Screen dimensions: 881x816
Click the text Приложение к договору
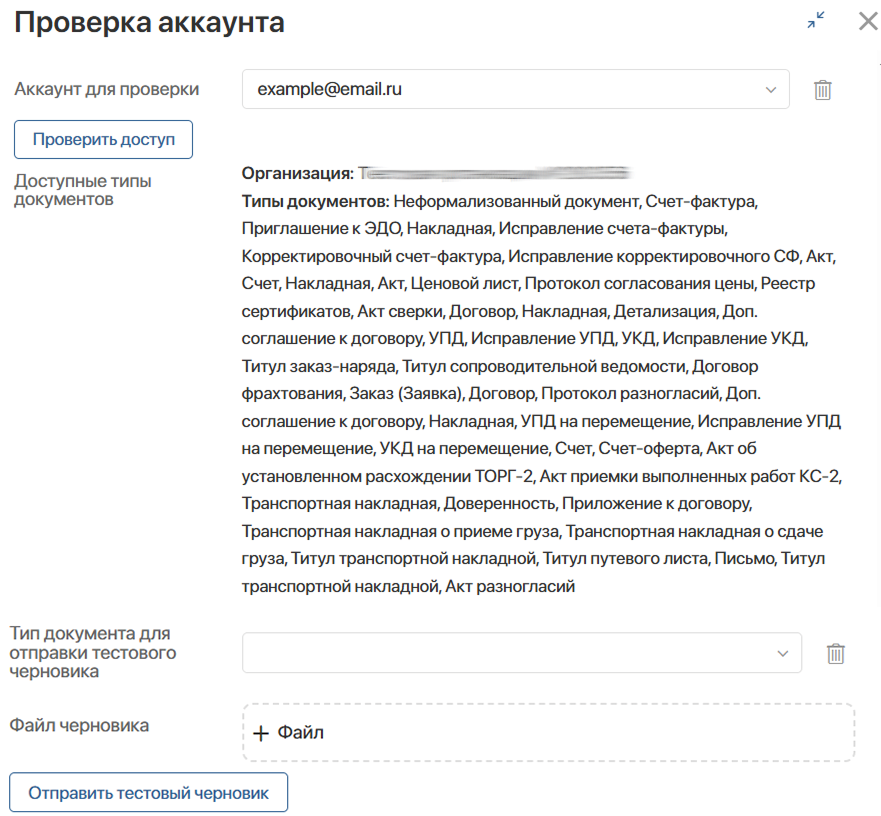click(656, 504)
